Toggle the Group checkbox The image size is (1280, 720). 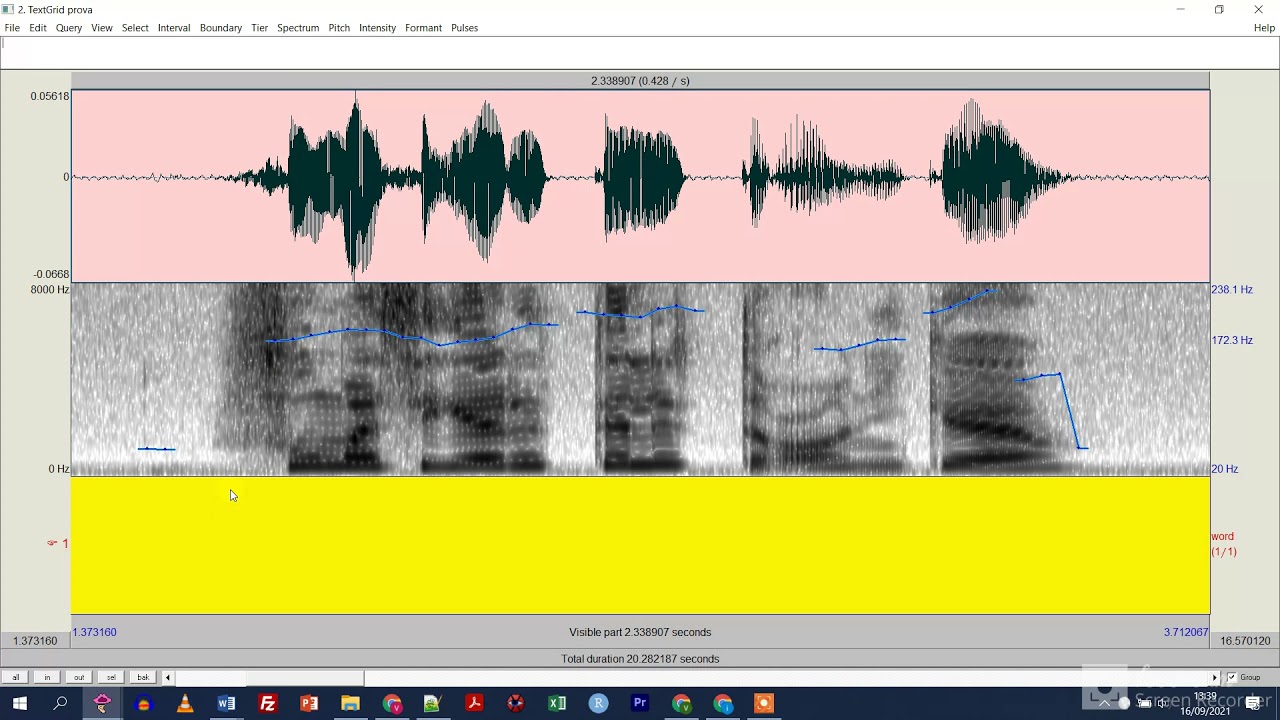point(1232,677)
